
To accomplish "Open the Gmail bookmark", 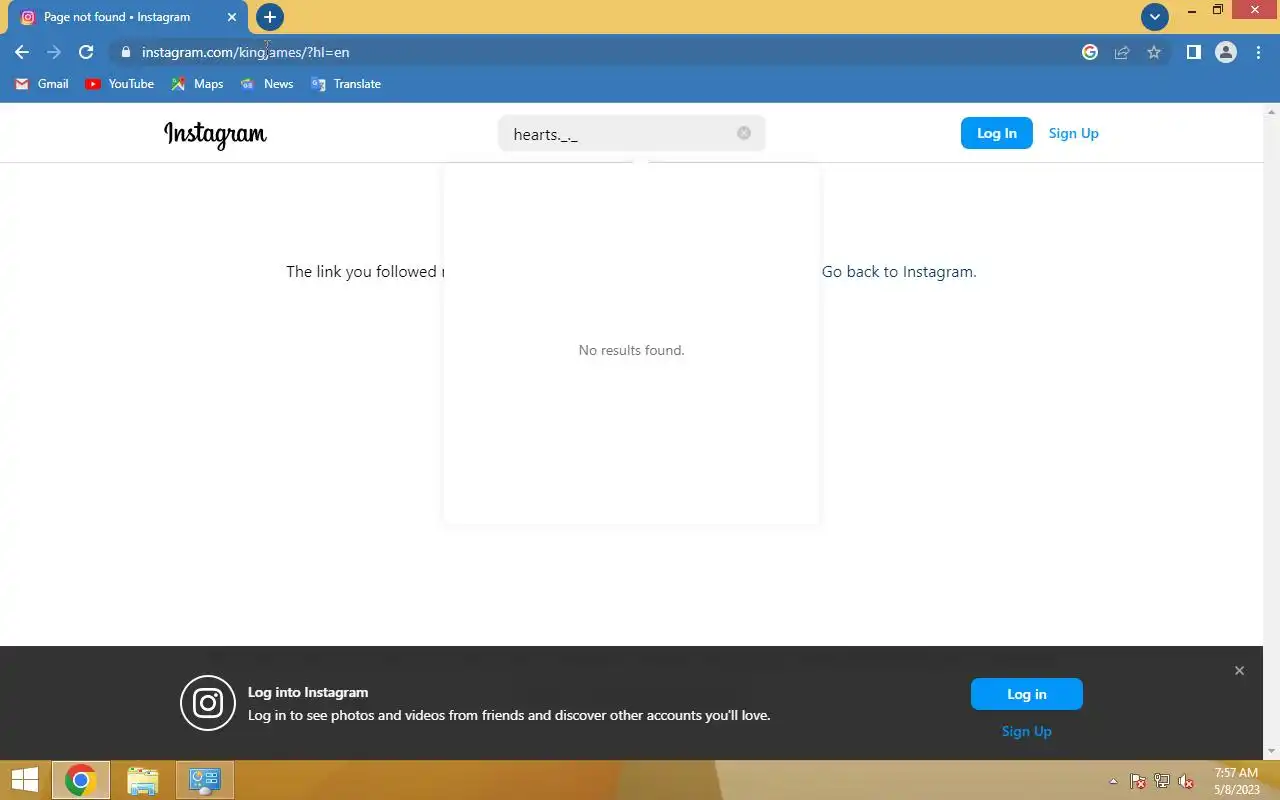I will pos(42,84).
